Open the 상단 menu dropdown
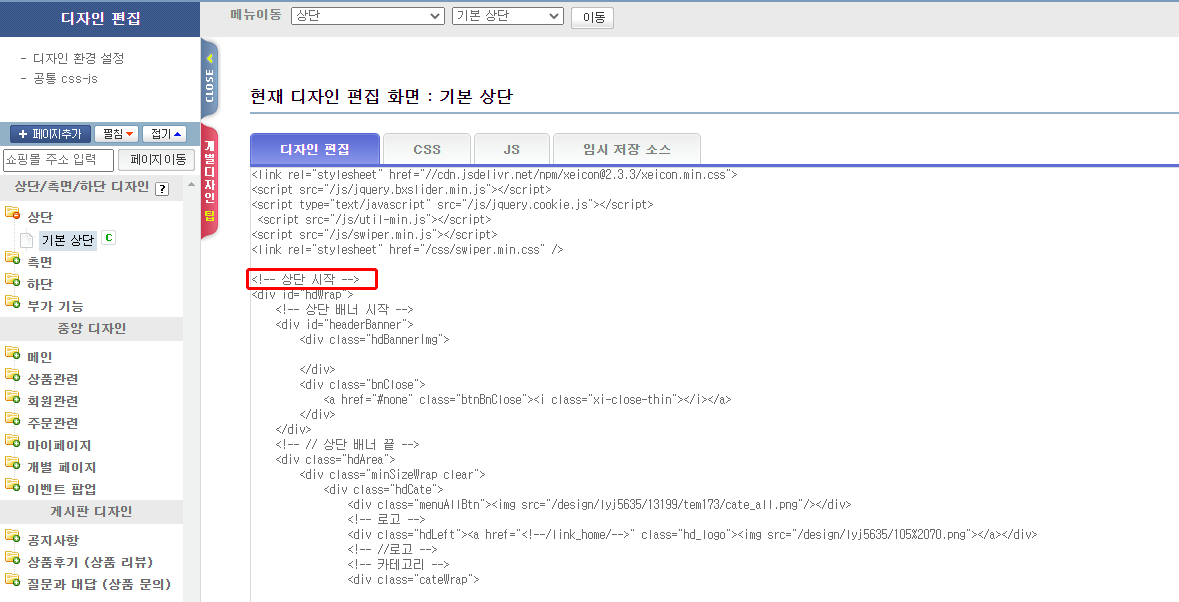The width and height of the screenshot is (1179, 602). pos(368,17)
